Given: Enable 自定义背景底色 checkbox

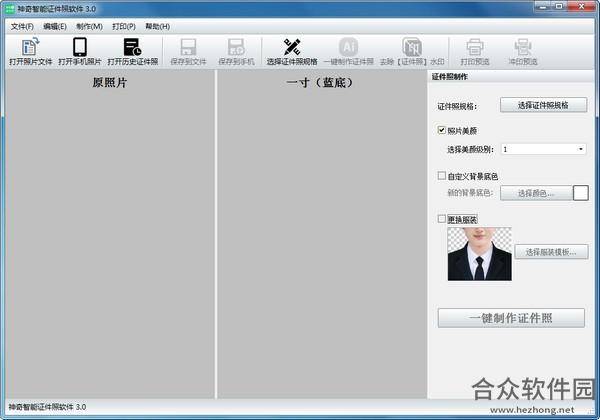Looking at the screenshot, I should coord(442,176).
